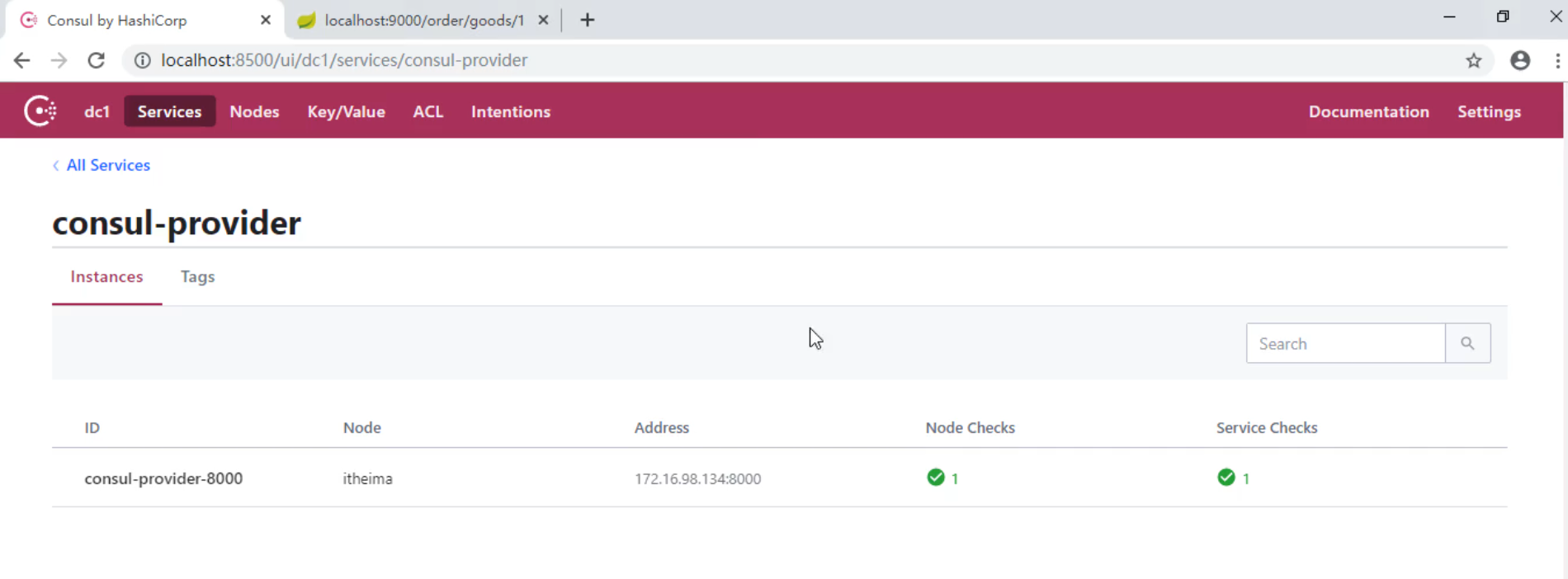The image size is (1568, 579).
Task: Open Settings in the header
Action: point(1489,111)
